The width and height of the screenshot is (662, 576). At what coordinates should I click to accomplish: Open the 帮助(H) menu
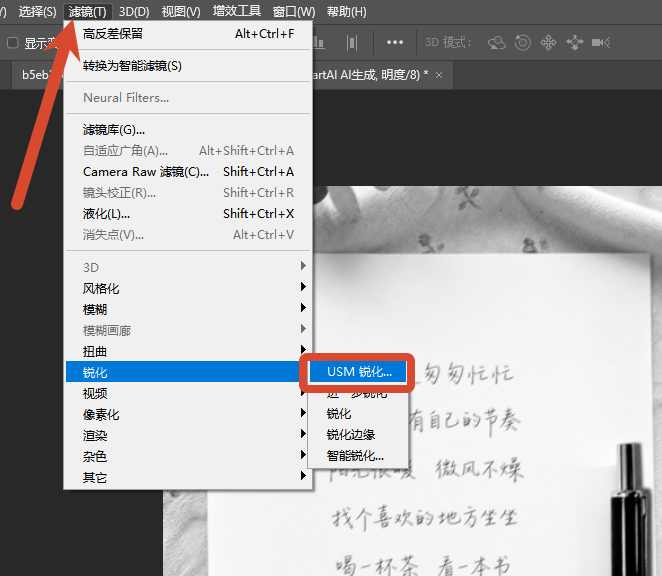click(346, 11)
